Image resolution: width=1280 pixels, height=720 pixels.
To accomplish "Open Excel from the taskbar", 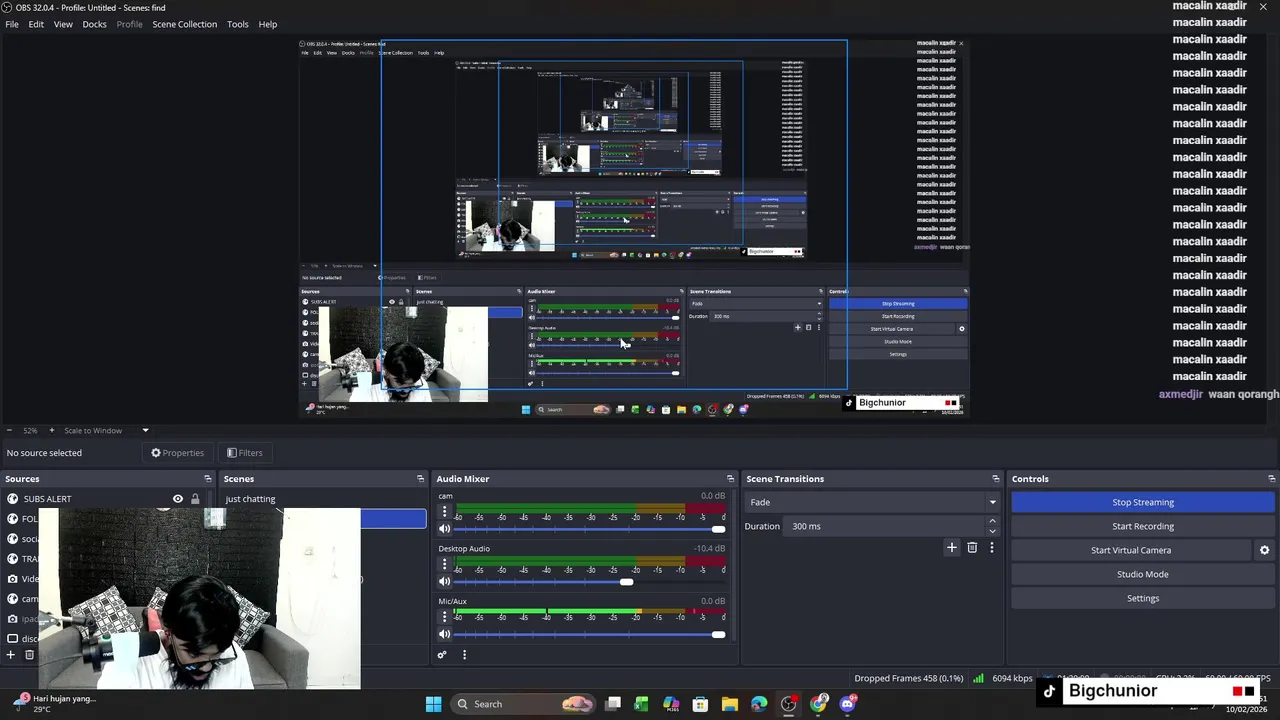I will [641, 704].
